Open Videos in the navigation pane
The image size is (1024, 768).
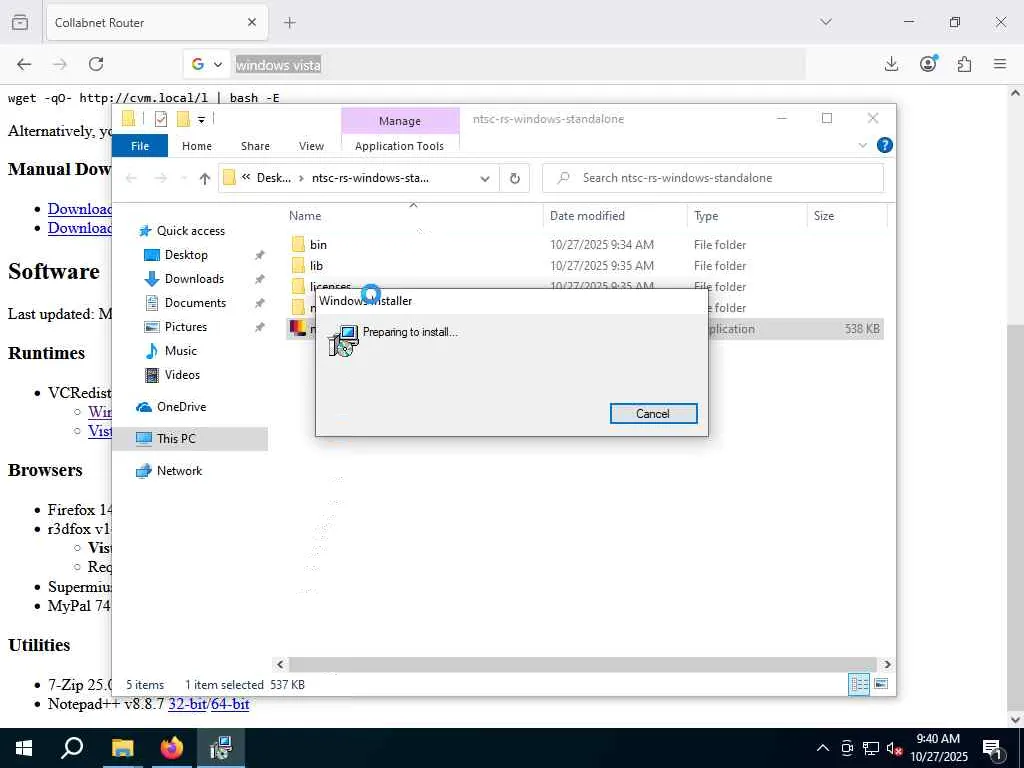[182, 375]
